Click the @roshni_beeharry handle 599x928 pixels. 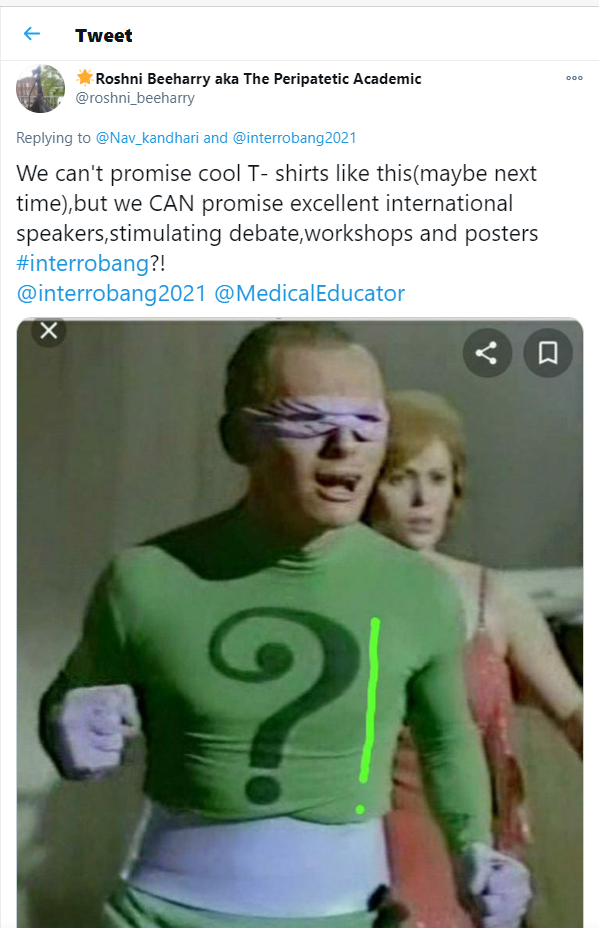coord(135,98)
